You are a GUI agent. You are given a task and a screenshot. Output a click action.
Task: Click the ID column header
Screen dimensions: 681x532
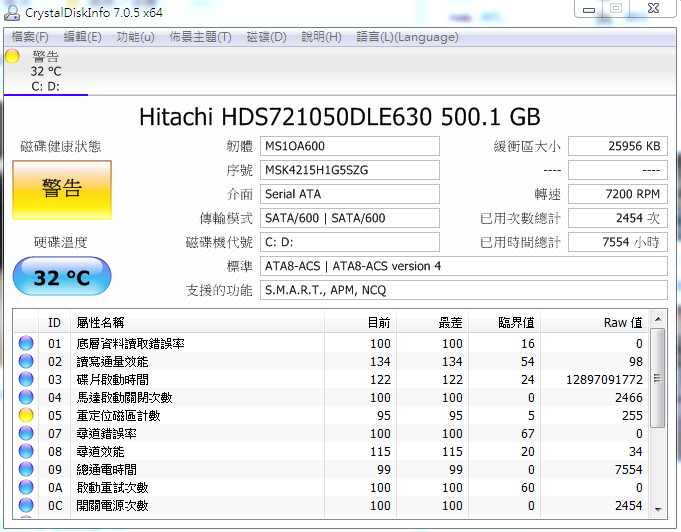[54, 323]
